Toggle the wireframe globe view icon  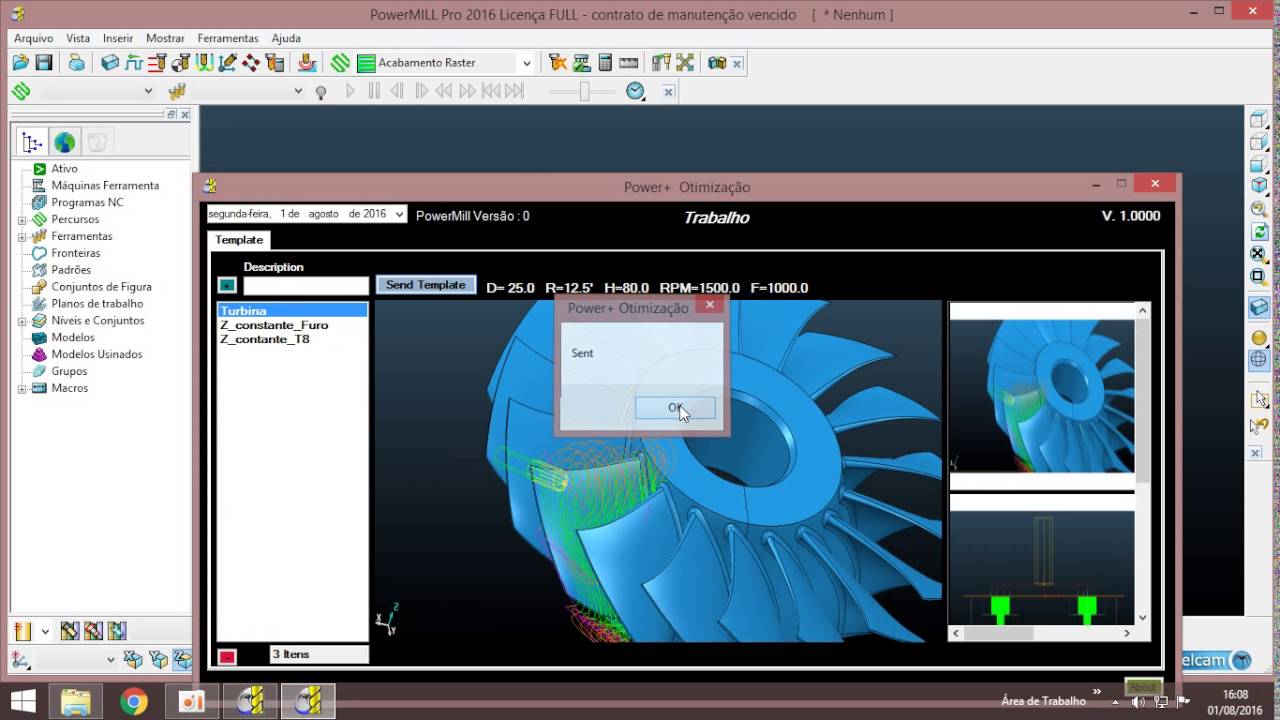pos(1259,360)
